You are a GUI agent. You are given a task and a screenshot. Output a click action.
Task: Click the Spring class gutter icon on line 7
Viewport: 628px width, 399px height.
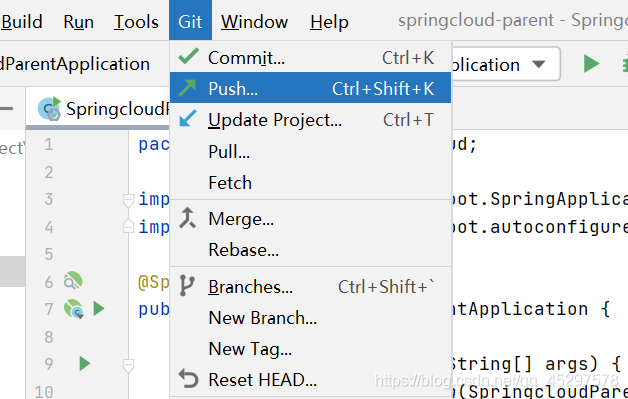click(x=74, y=308)
